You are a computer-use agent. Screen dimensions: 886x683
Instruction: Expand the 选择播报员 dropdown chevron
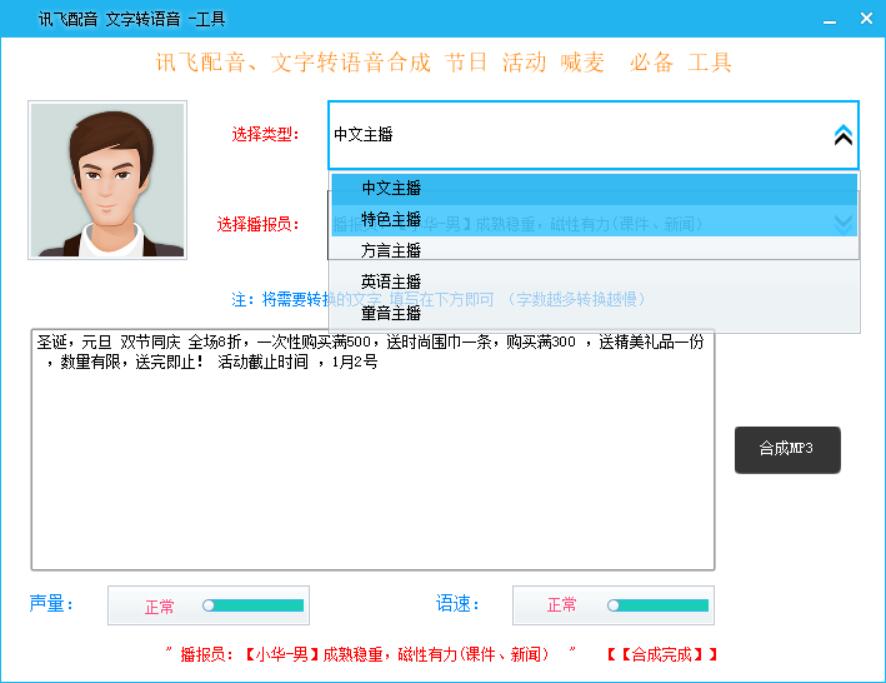pyautogui.click(x=843, y=223)
